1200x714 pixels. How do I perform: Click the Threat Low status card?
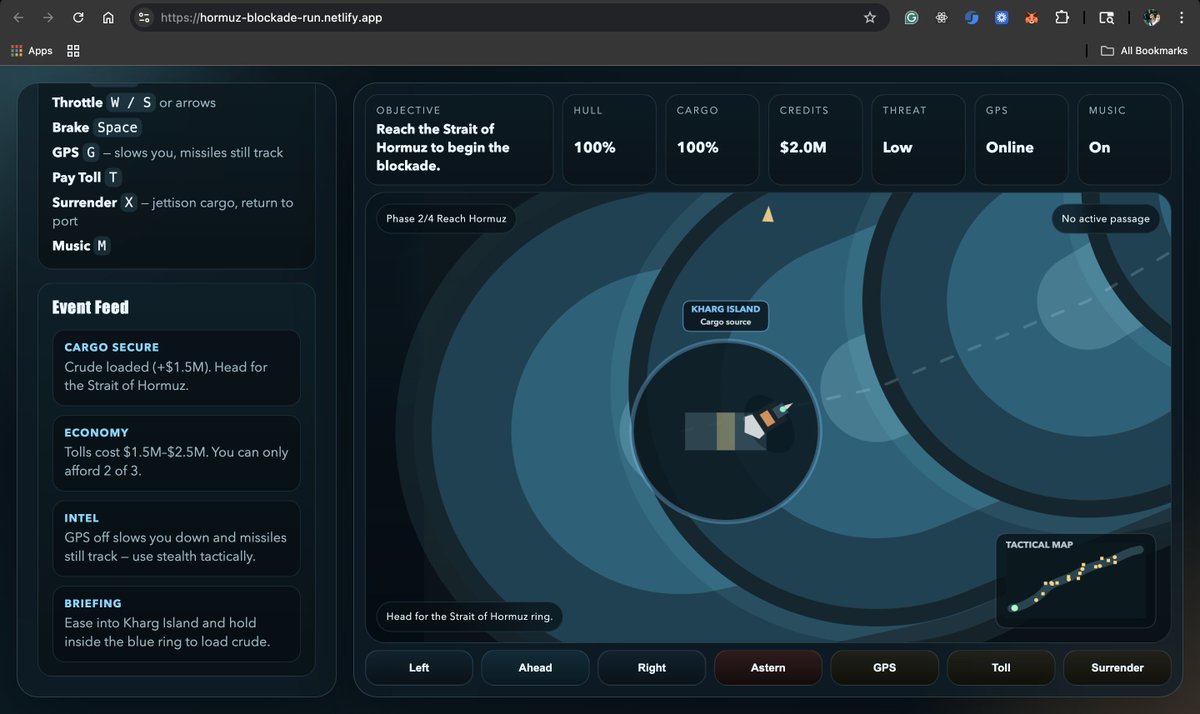click(918, 139)
